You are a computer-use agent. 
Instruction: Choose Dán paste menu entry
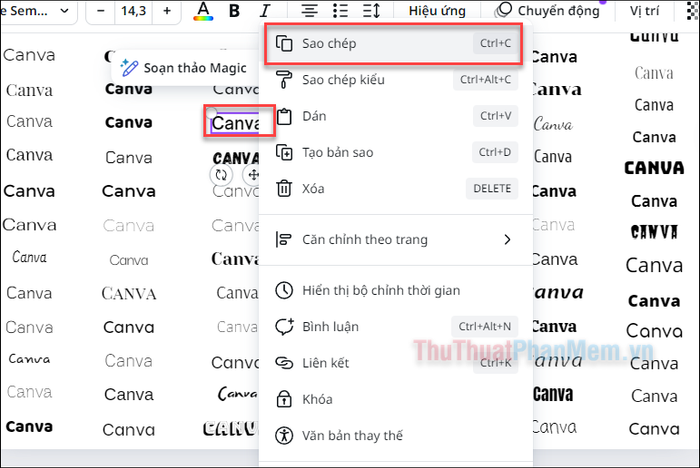click(396, 116)
